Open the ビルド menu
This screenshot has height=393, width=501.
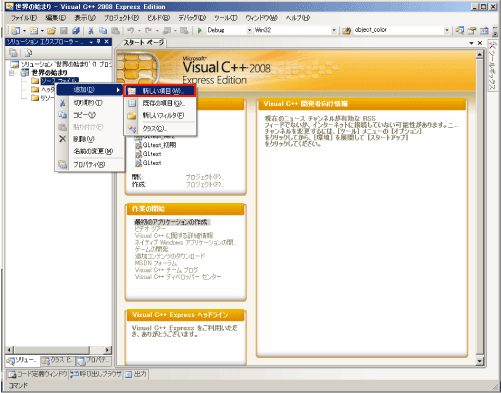159,18
